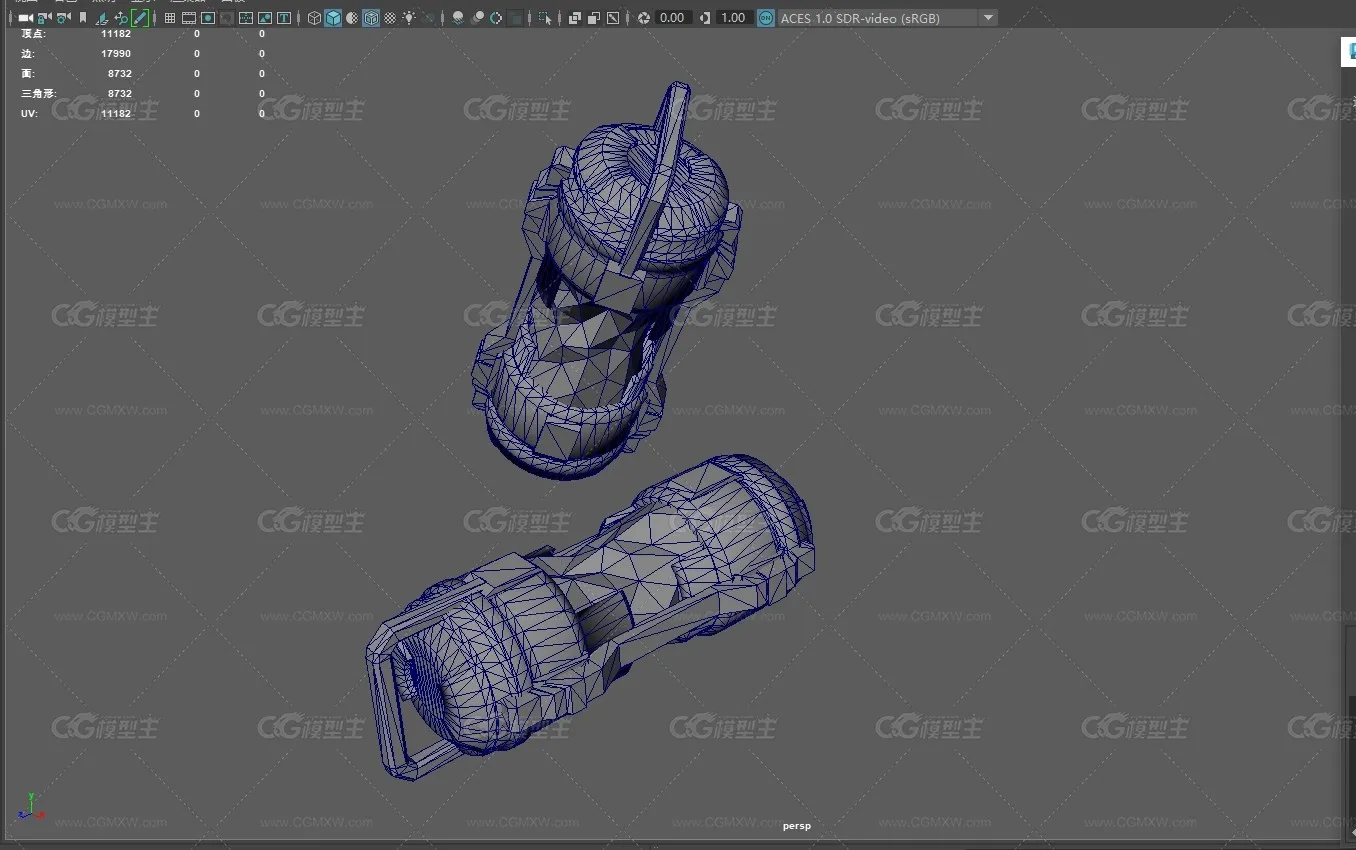Toggle the Safe Title 'T' icon
This screenshot has width=1356, height=850.
point(283,18)
